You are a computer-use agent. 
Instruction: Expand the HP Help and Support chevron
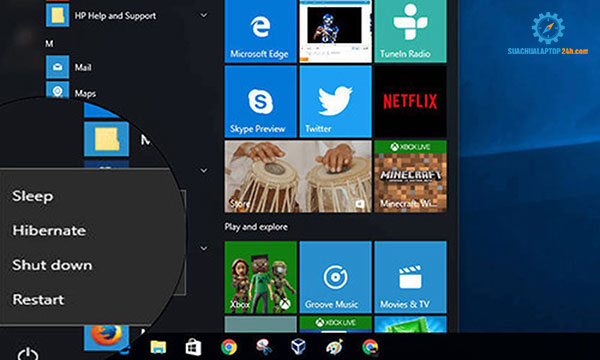click(x=204, y=15)
